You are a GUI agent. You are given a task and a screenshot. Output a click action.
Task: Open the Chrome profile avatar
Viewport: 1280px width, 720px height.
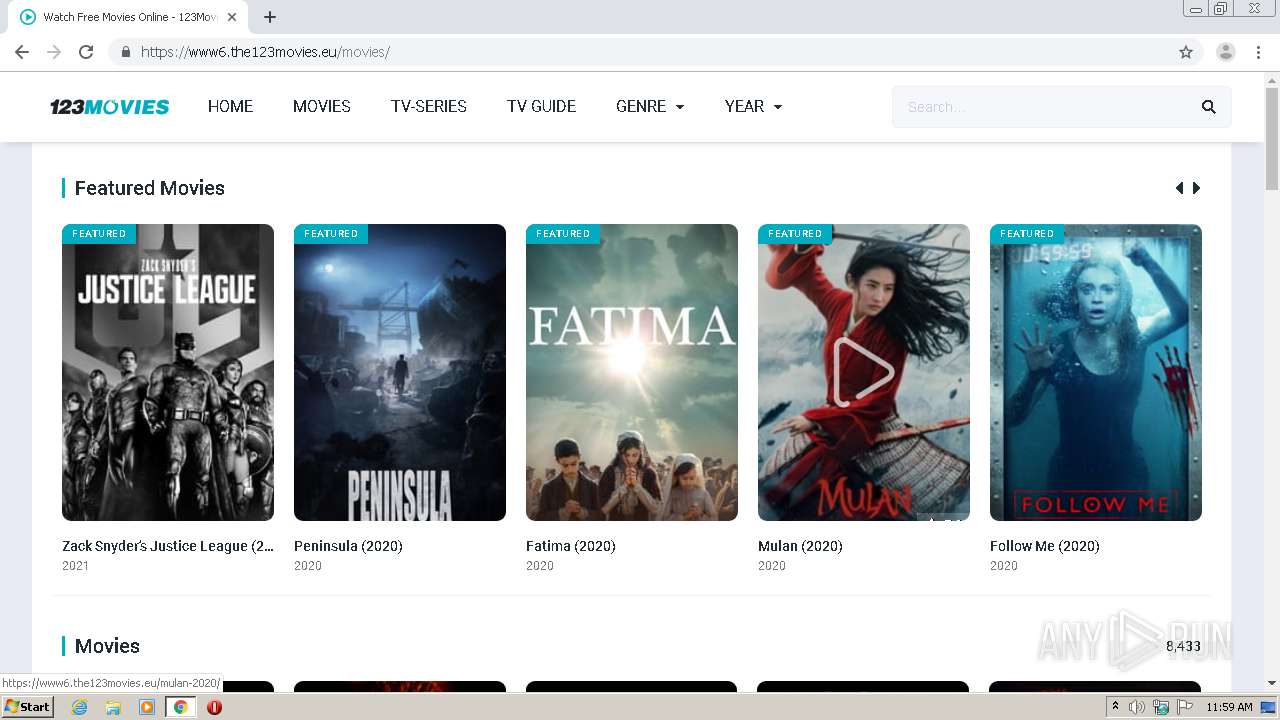click(x=1226, y=52)
